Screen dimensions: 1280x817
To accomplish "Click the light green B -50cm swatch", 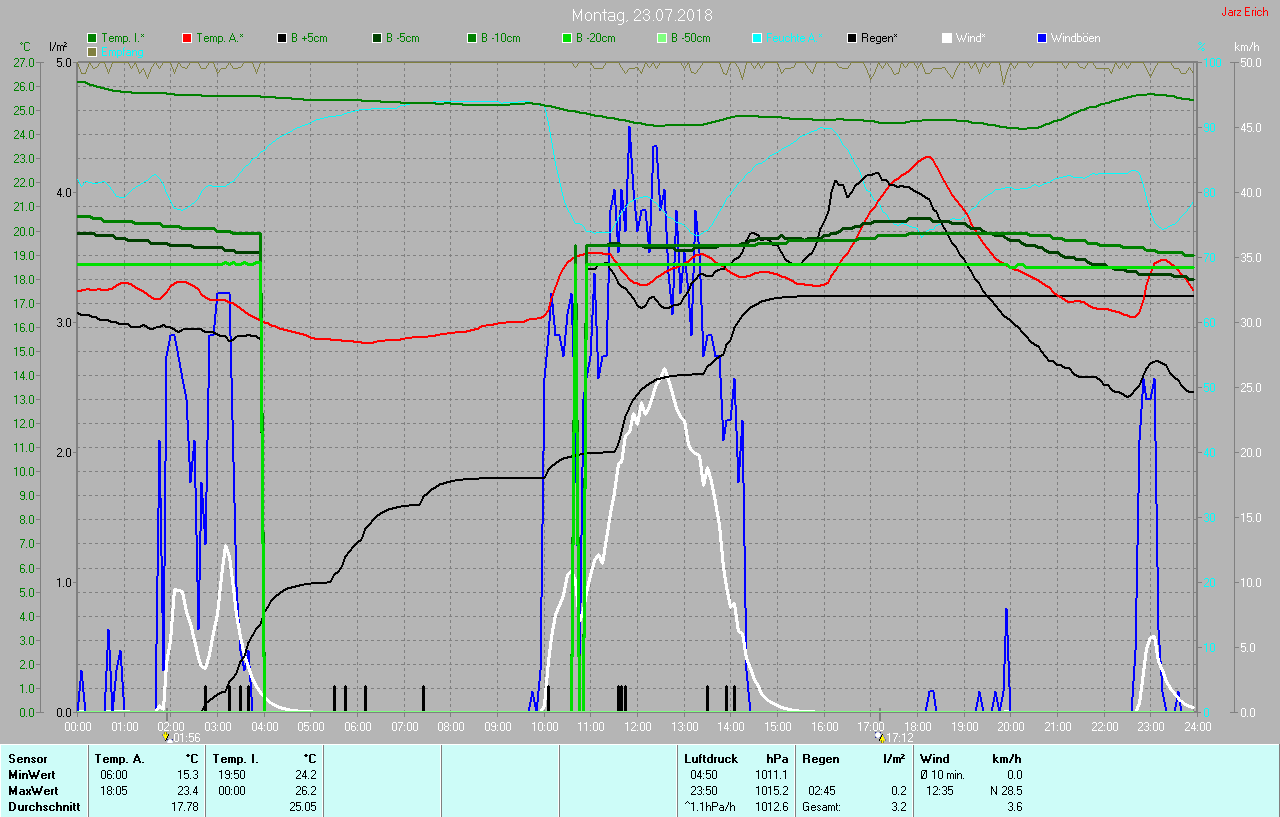I will coord(662,38).
